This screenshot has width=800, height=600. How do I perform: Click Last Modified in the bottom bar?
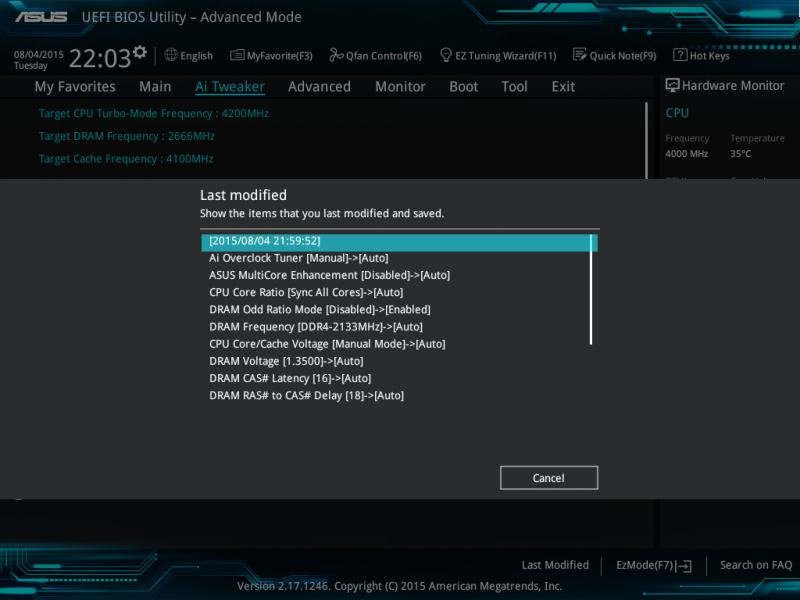click(x=555, y=565)
